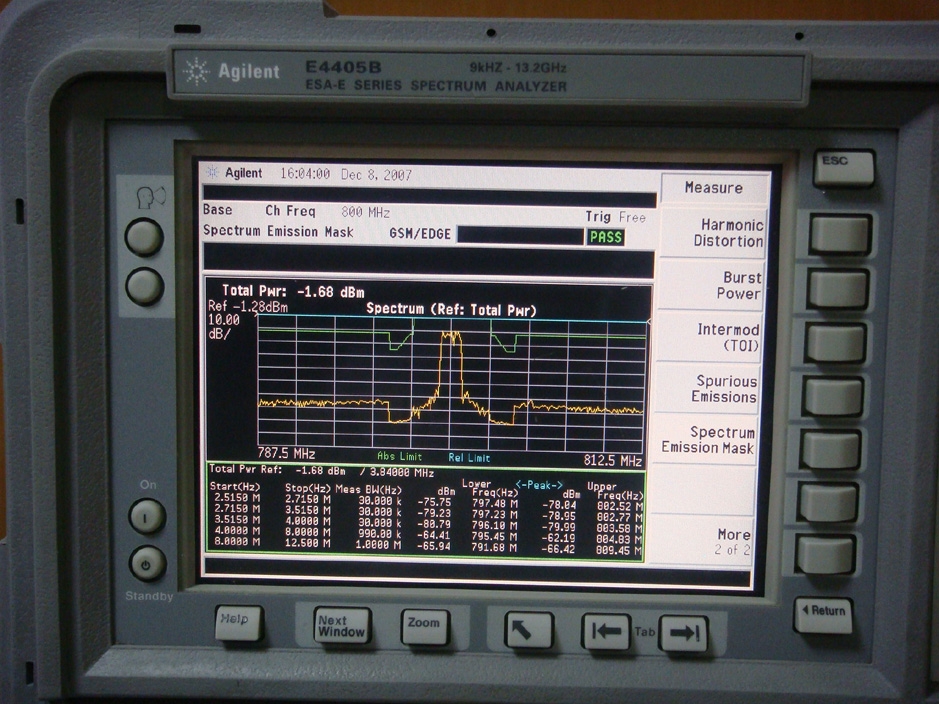Click the 16:04:00 clock on screen
Viewport: 939px width, 704px height.
click(305, 174)
